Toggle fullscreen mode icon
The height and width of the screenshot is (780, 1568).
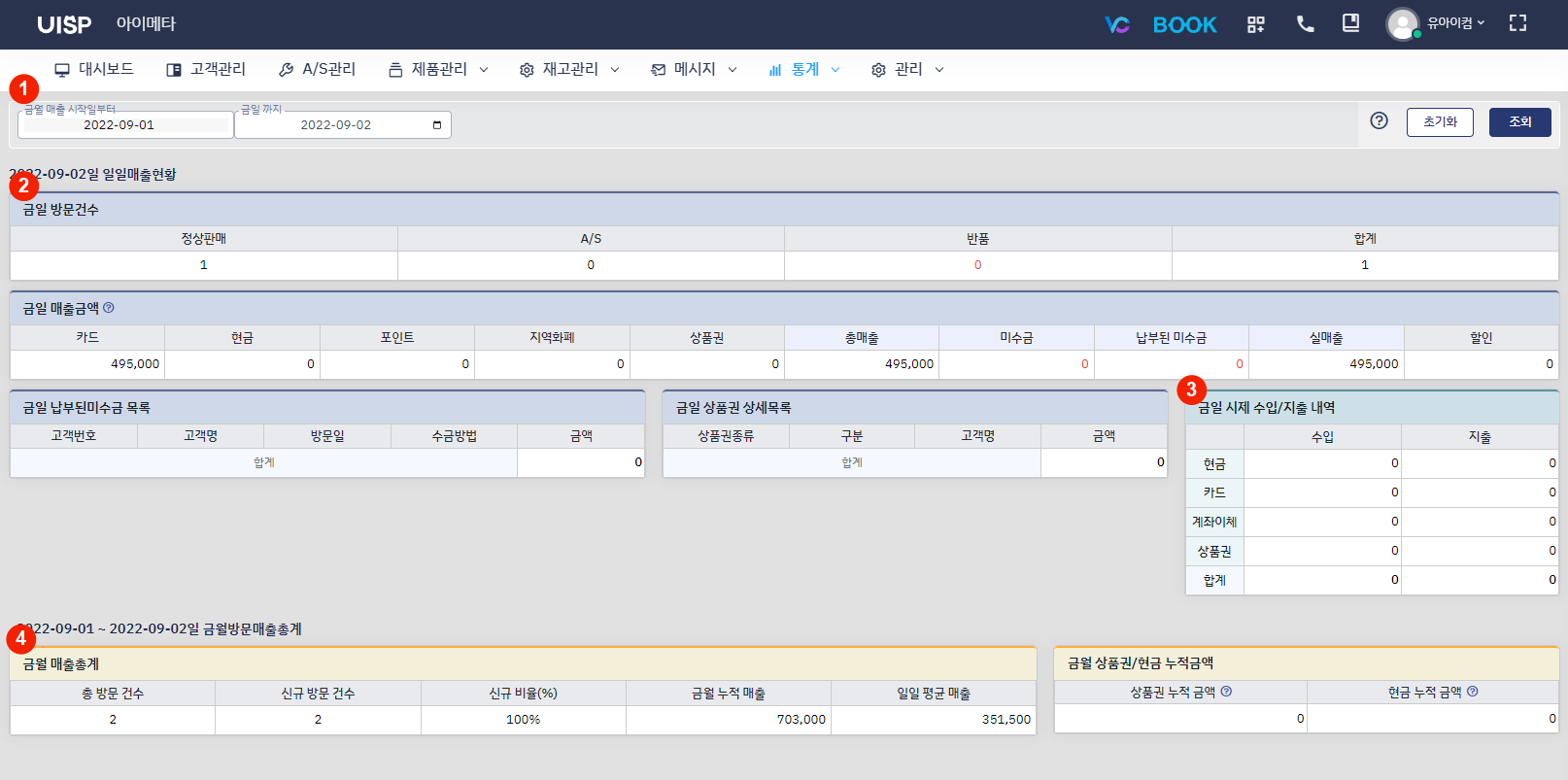1517,23
